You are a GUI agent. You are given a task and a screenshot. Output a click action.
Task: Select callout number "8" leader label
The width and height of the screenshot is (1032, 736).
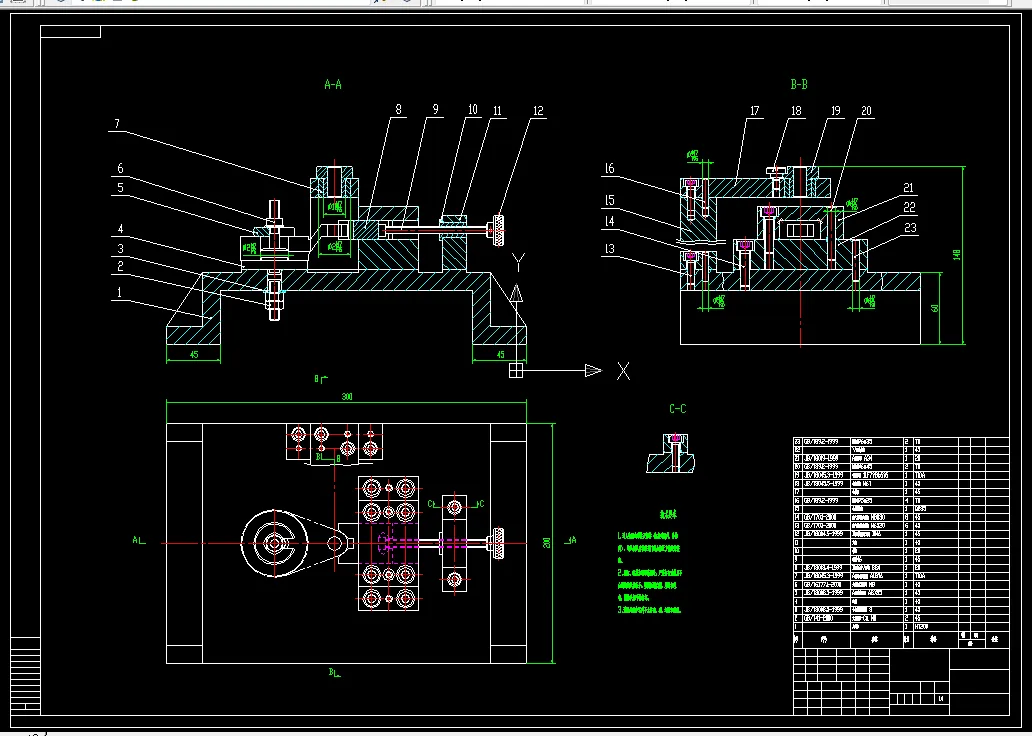click(x=398, y=109)
